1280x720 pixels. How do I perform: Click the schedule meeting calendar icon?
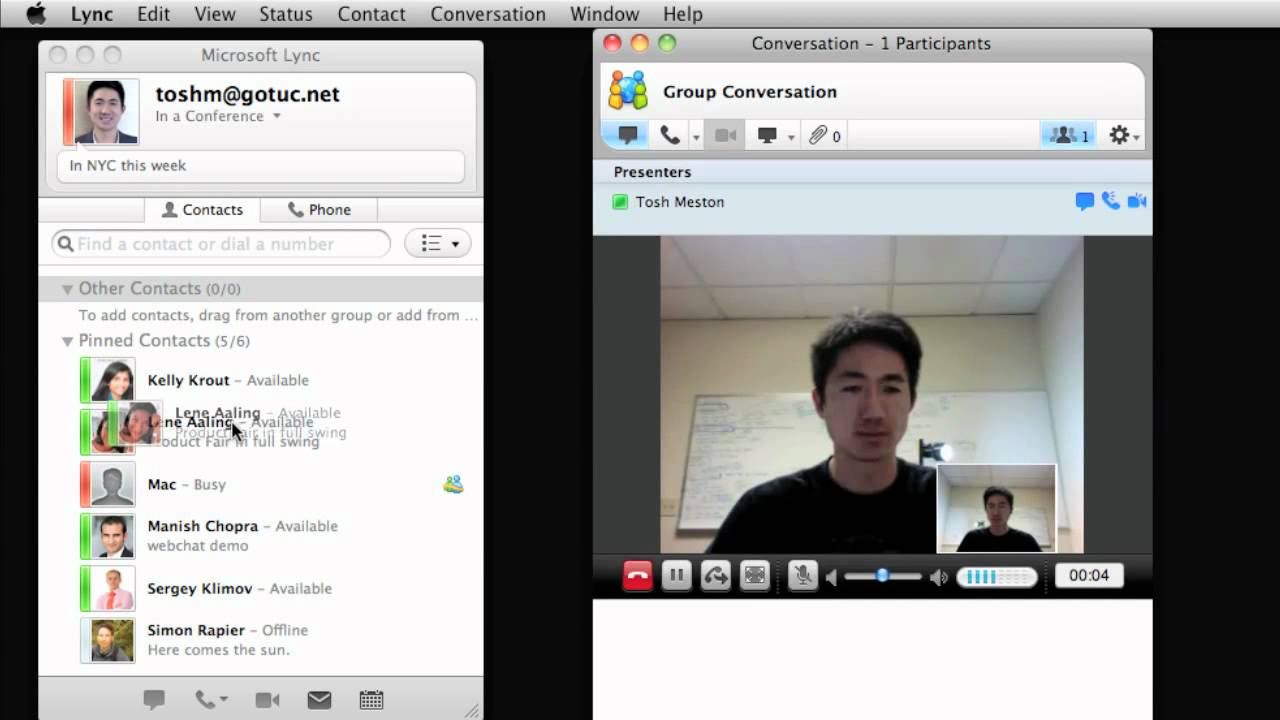[371, 700]
